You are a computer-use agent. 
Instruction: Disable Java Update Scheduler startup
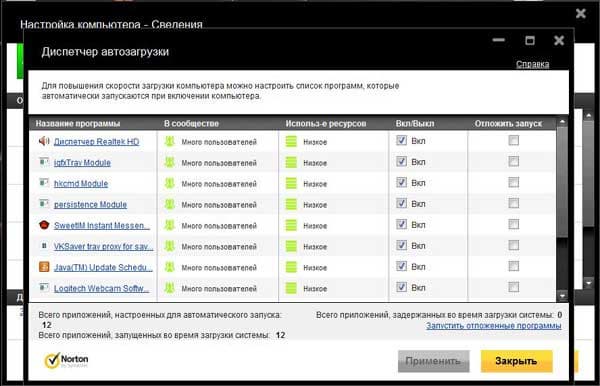tap(401, 266)
